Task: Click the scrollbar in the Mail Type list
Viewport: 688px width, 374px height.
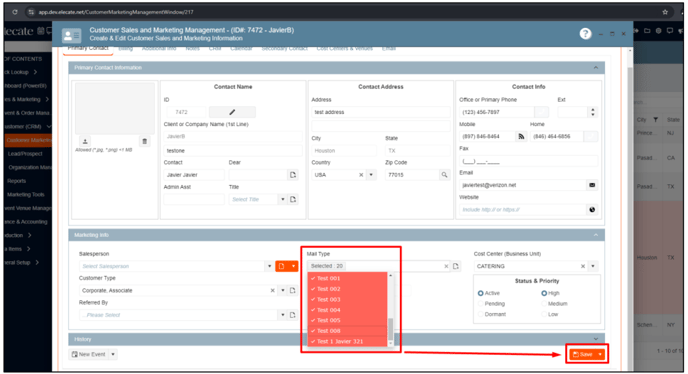Action: [390, 328]
